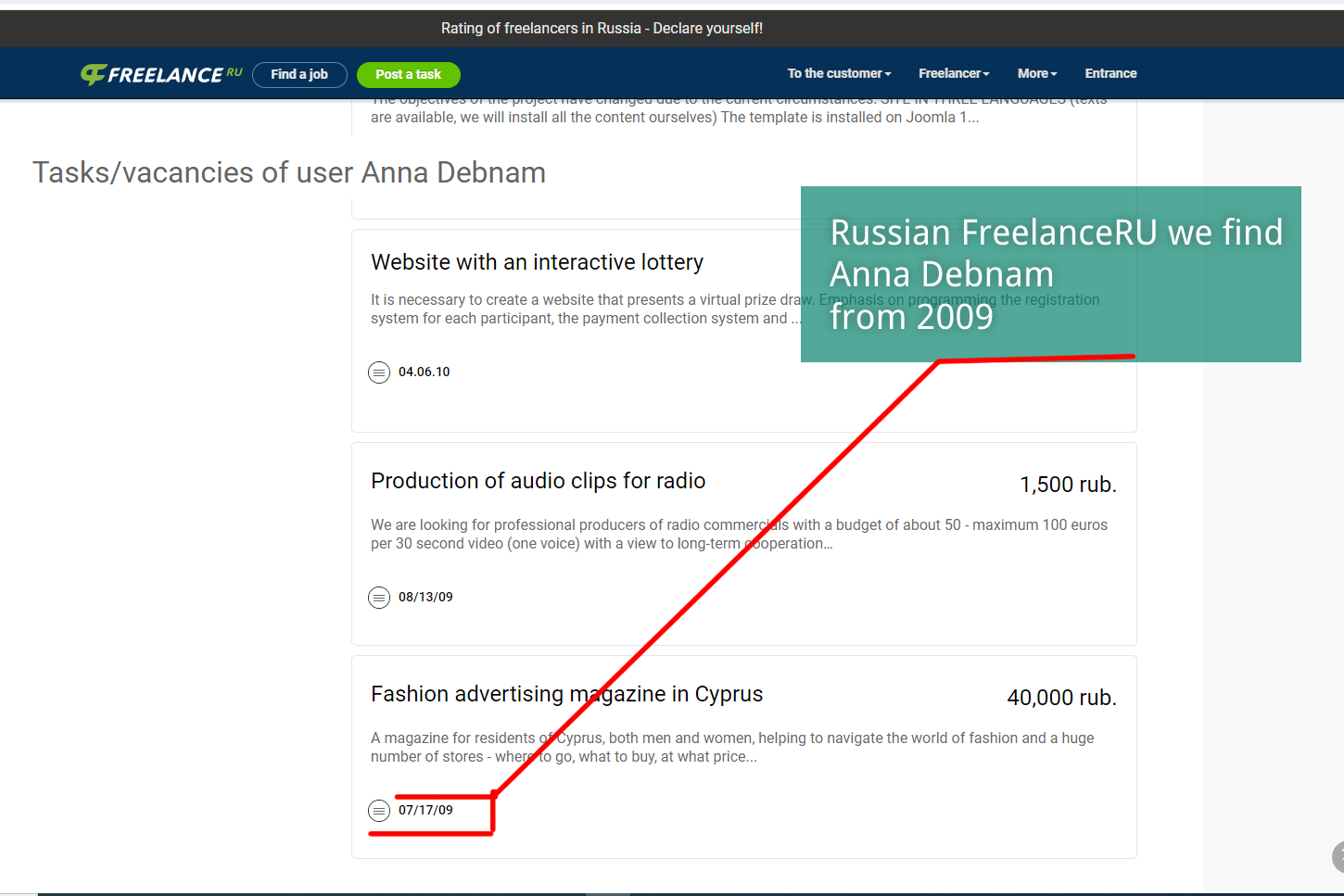Open Production of audio clips for radio
This screenshot has width=1344, height=896.
click(x=538, y=481)
